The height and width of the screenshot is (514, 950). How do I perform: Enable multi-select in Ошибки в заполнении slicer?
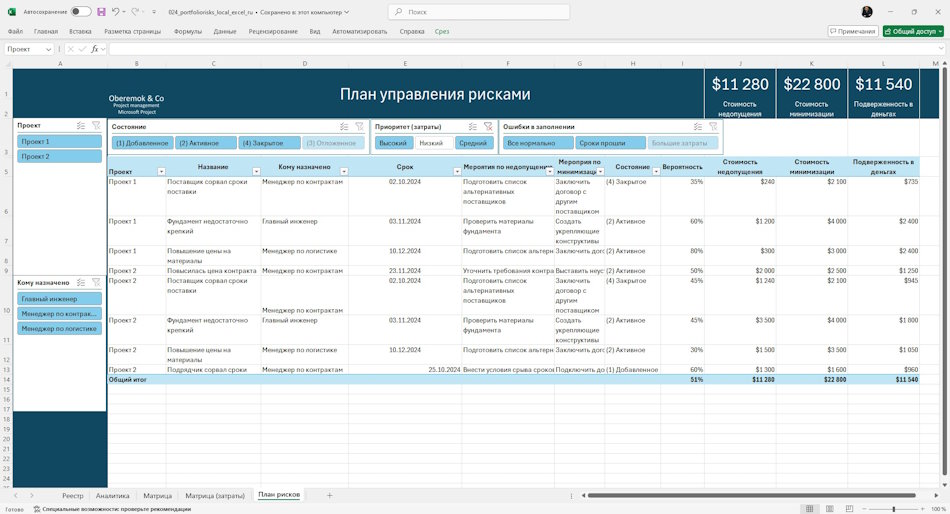tap(698, 127)
